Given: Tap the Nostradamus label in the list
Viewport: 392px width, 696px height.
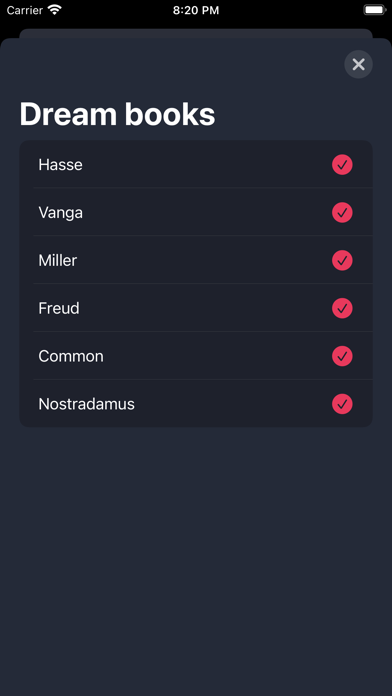Looking at the screenshot, I should [x=87, y=404].
